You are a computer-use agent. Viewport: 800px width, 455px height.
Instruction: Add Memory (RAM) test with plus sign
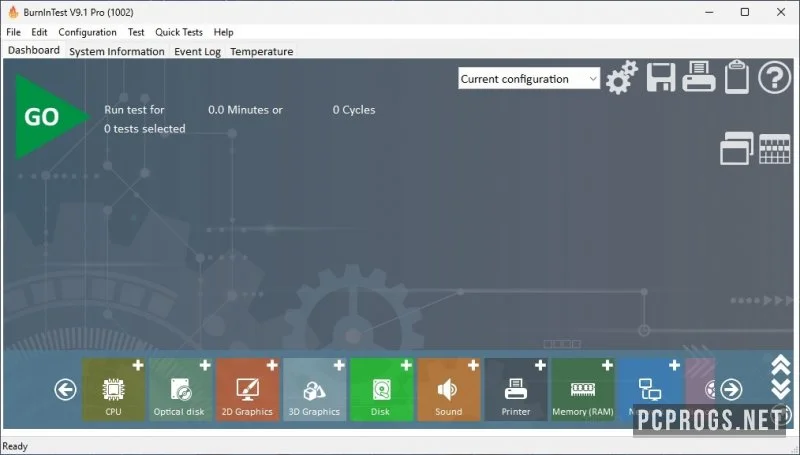tap(607, 365)
